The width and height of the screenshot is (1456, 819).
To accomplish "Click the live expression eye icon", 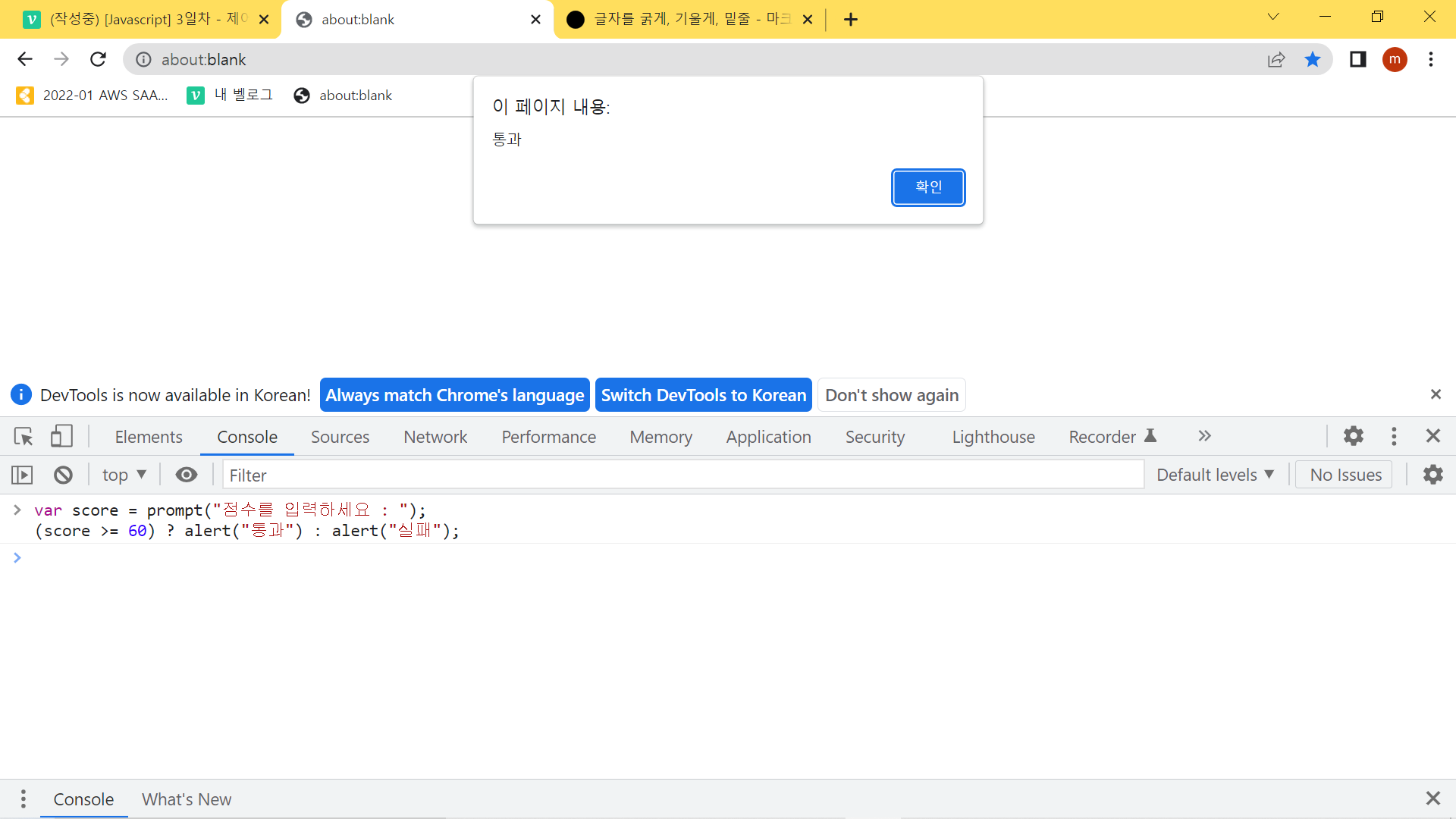I will pos(187,475).
